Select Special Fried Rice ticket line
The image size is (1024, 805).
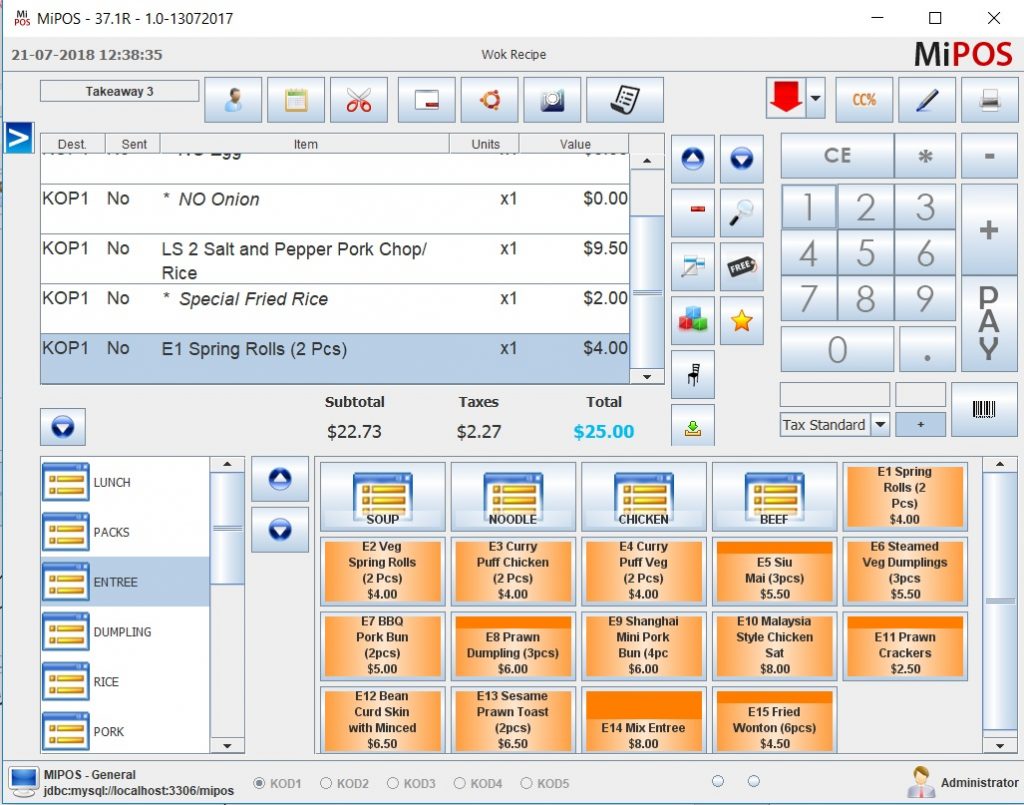(335, 309)
